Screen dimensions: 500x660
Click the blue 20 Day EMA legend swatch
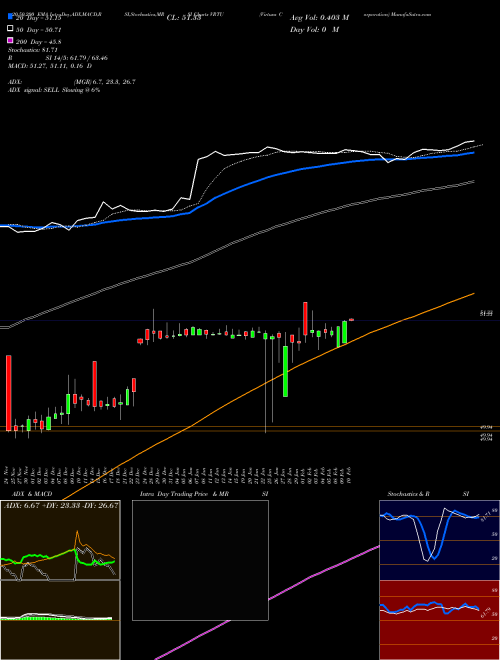[11, 17]
